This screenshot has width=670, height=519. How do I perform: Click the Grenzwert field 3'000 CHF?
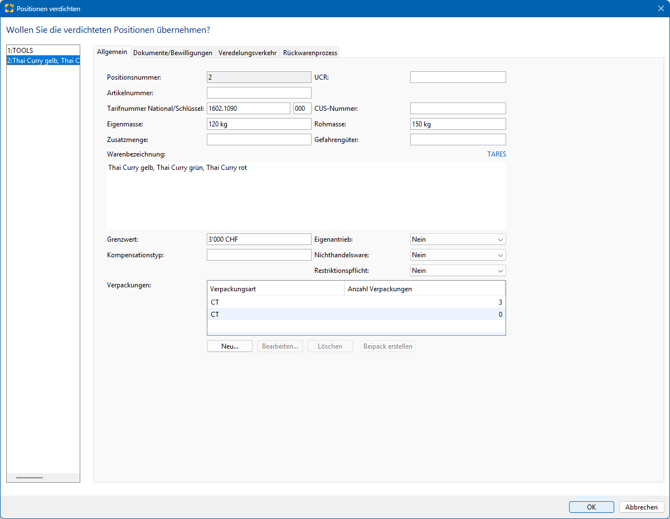click(x=259, y=239)
